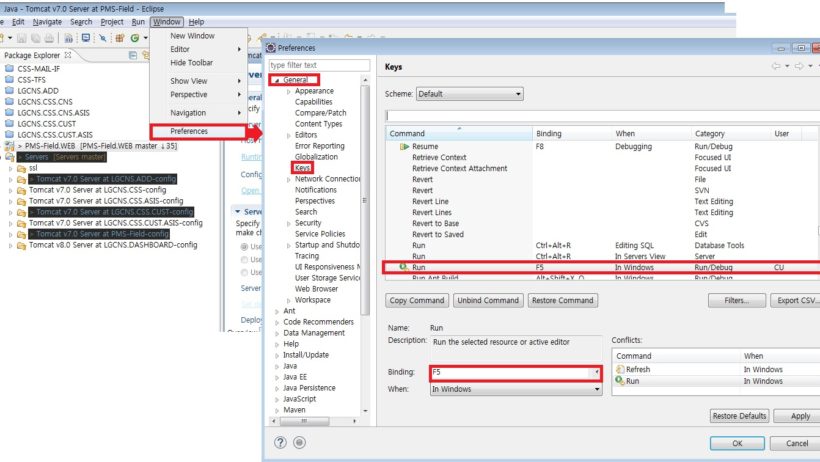Click the ssl folder icon
Viewport: 820px width, 462px height.
pyautogui.click(x=21, y=168)
